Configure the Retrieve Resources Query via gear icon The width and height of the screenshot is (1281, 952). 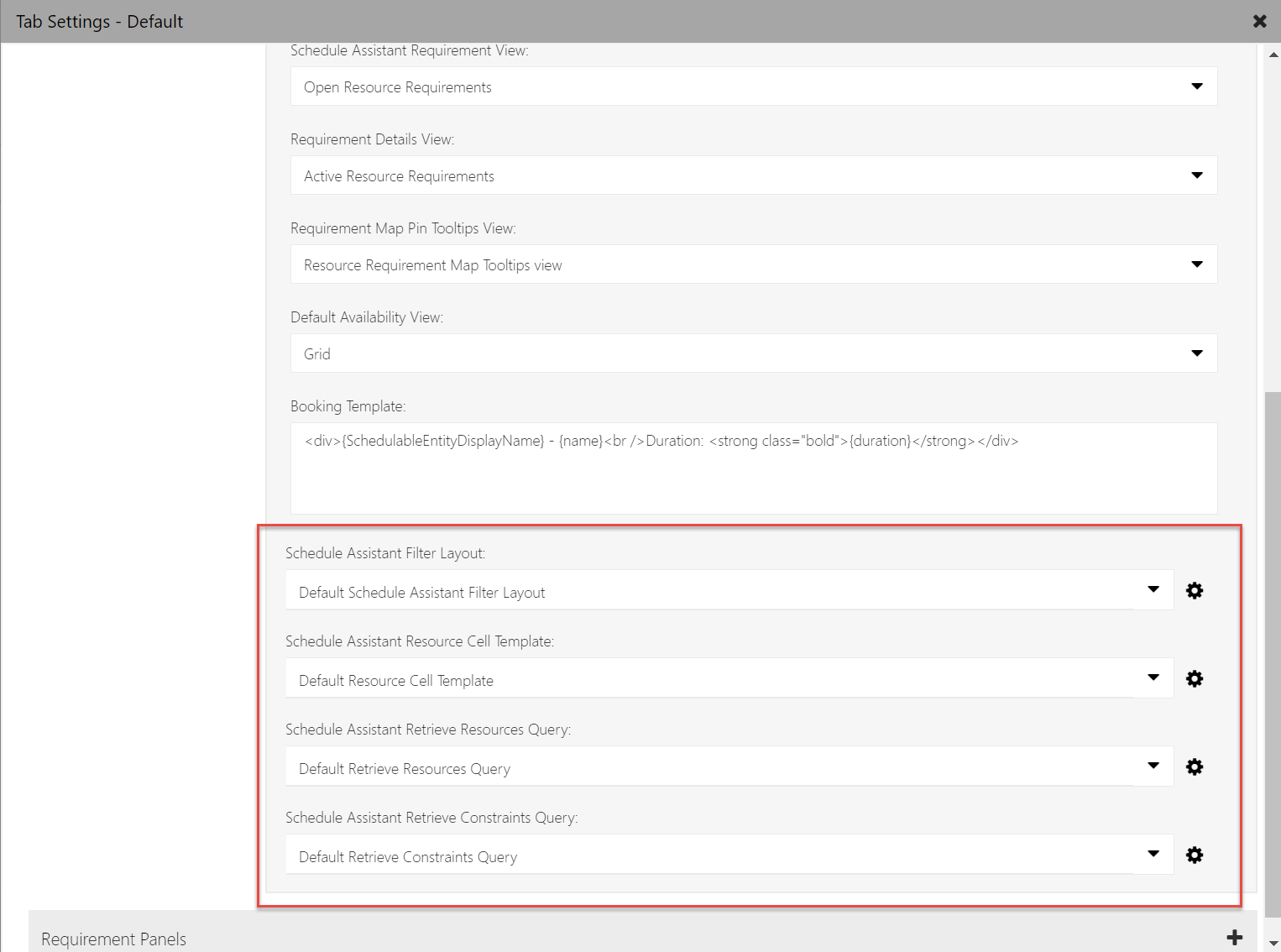coord(1195,766)
